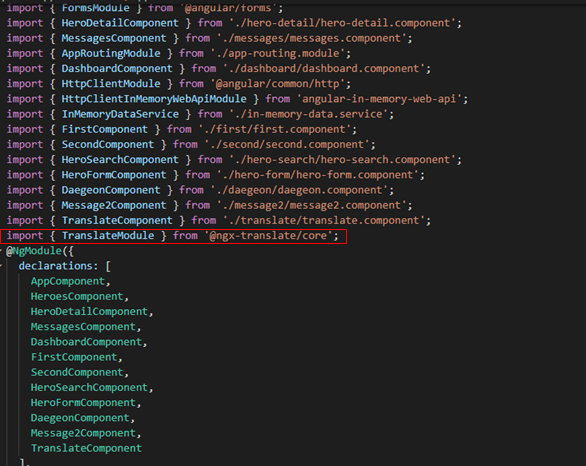Viewport: 586px width, 466px height.
Task: Click AppComponent in declarations array
Action: [x=68, y=281]
